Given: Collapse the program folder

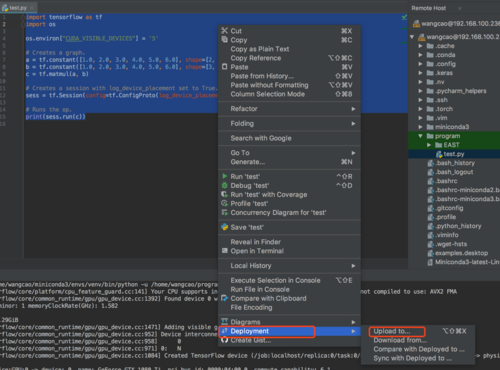Looking at the screenshot, I should (x=421, y=136).
